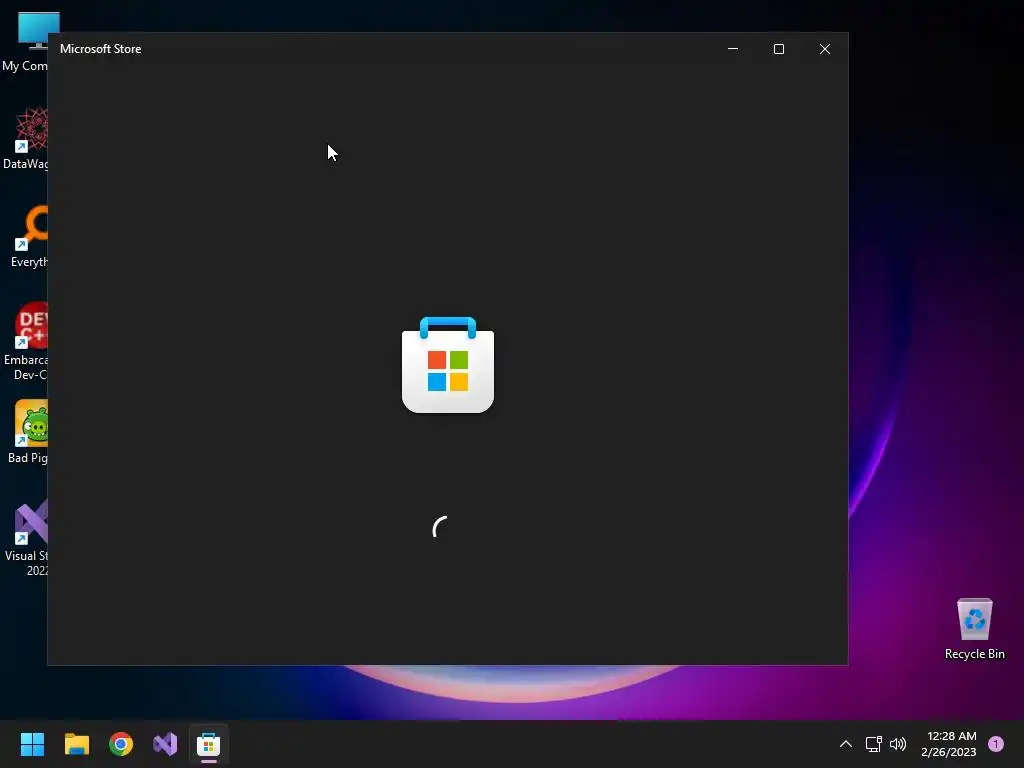Launch Google Chrome from the taskbar
The image size is (1024, 768).
pos(121,744)
